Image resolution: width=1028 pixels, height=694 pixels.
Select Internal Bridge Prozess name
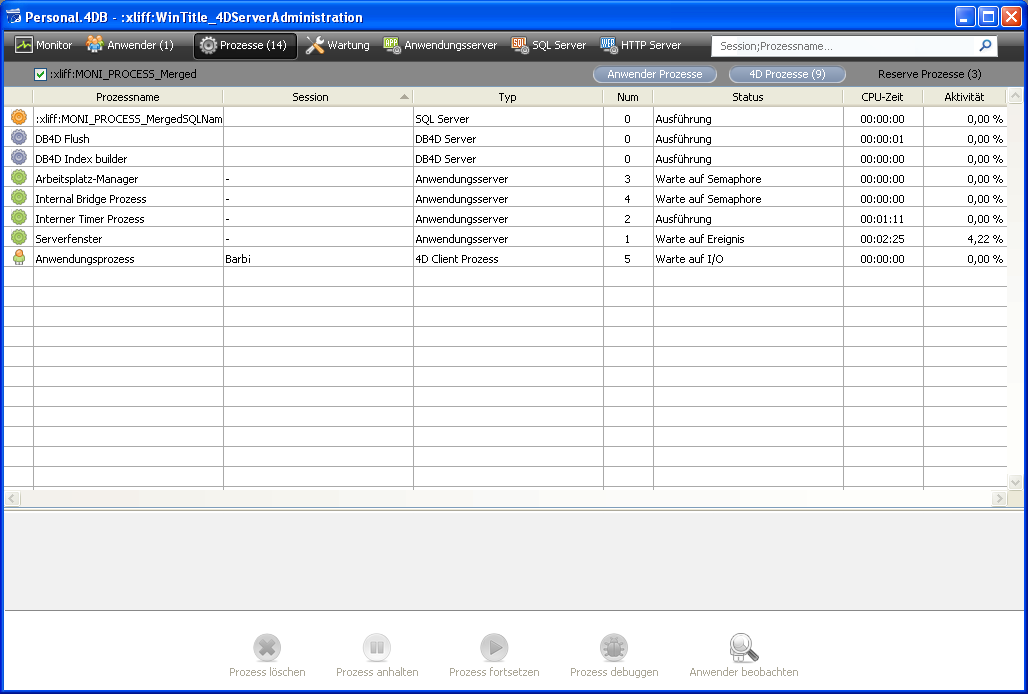pyautogui.click(x=90, y=199)
